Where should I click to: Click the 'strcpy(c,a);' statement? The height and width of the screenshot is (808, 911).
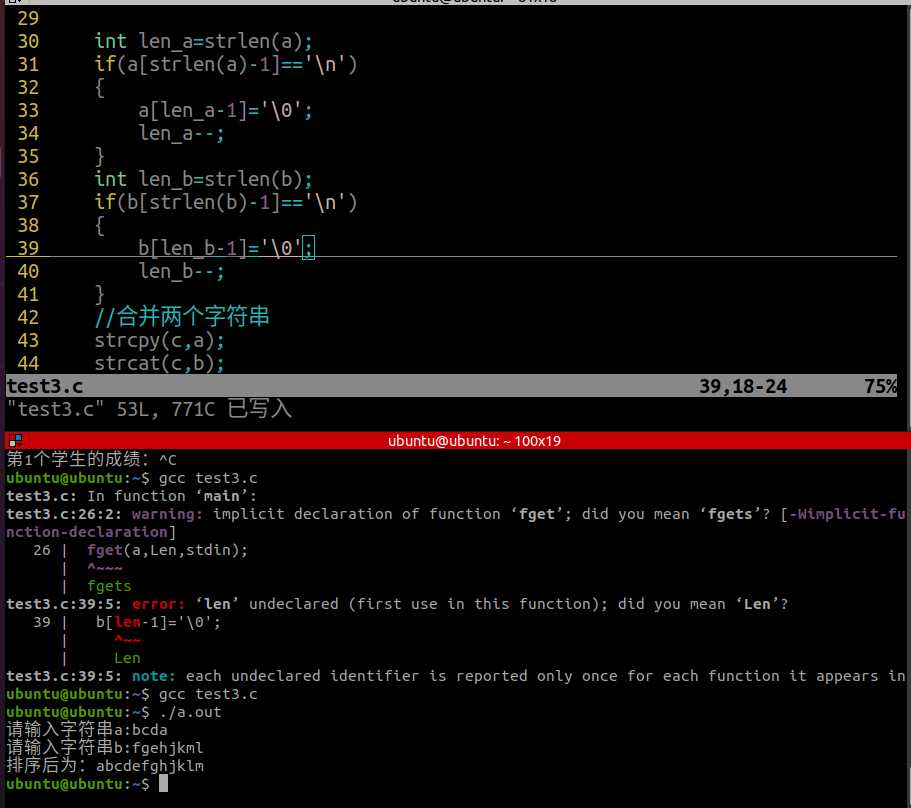159,340
